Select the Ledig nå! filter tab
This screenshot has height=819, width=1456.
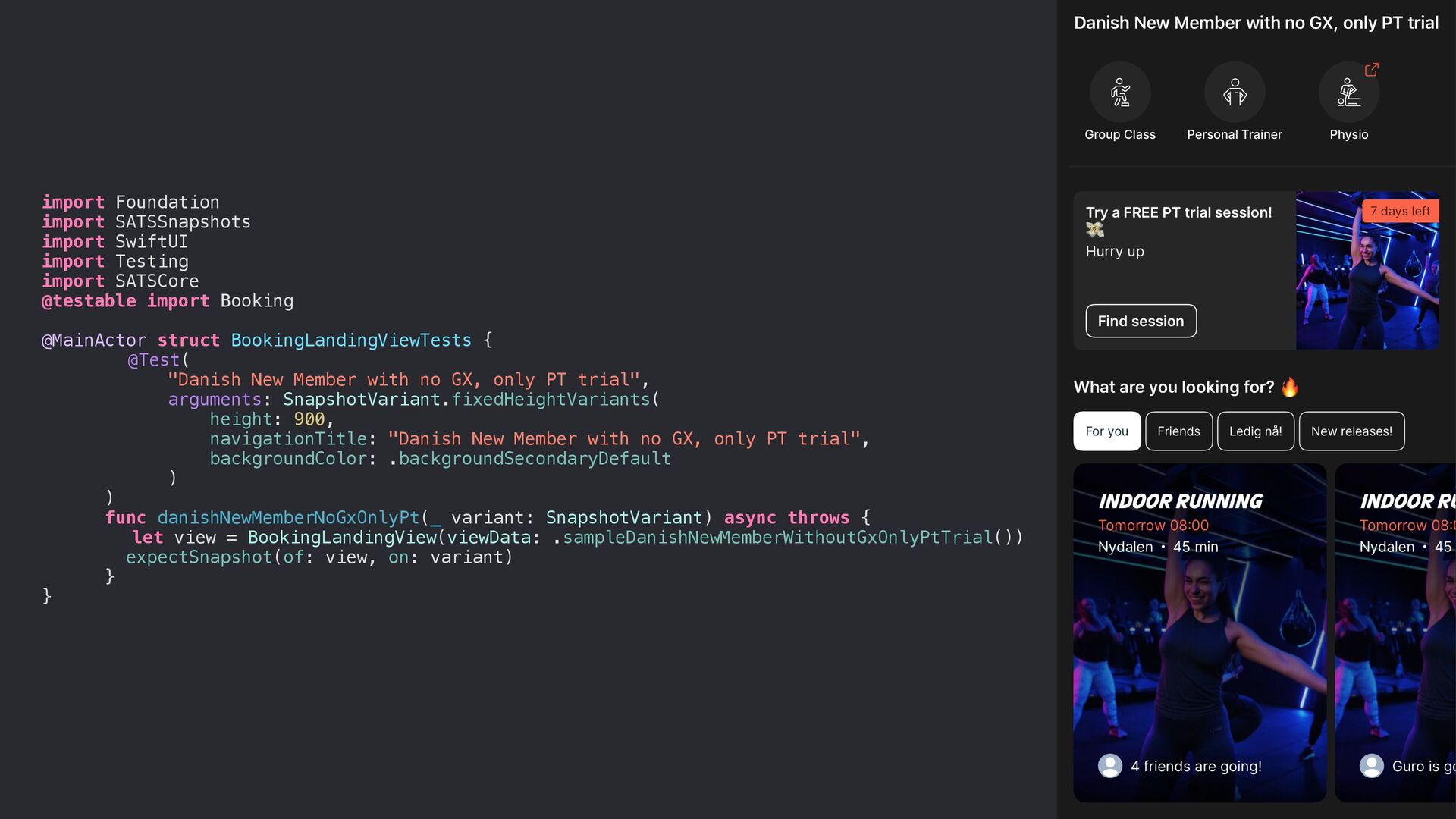point(1255,431)
